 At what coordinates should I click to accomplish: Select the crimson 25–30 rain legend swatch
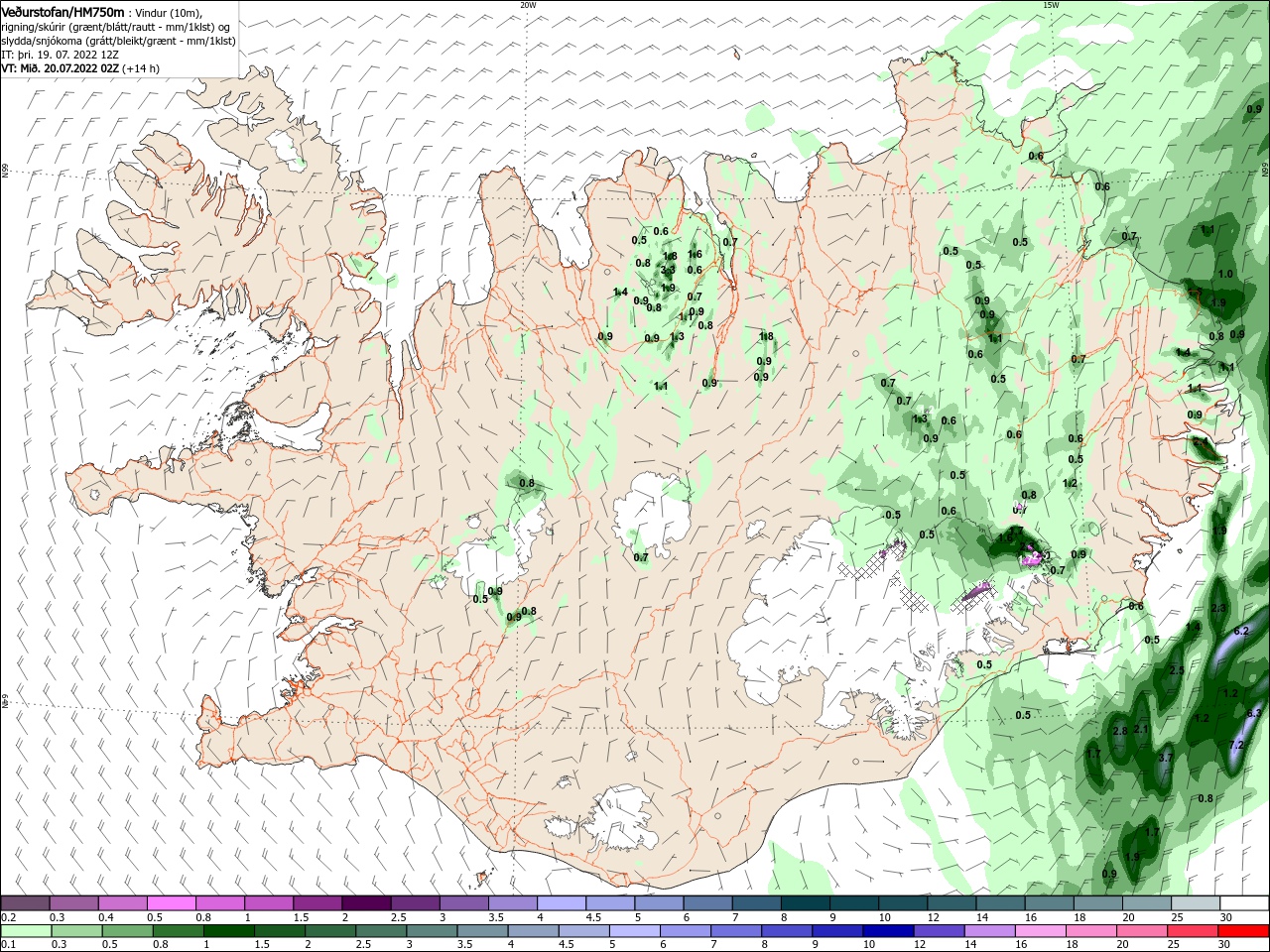1192,931
